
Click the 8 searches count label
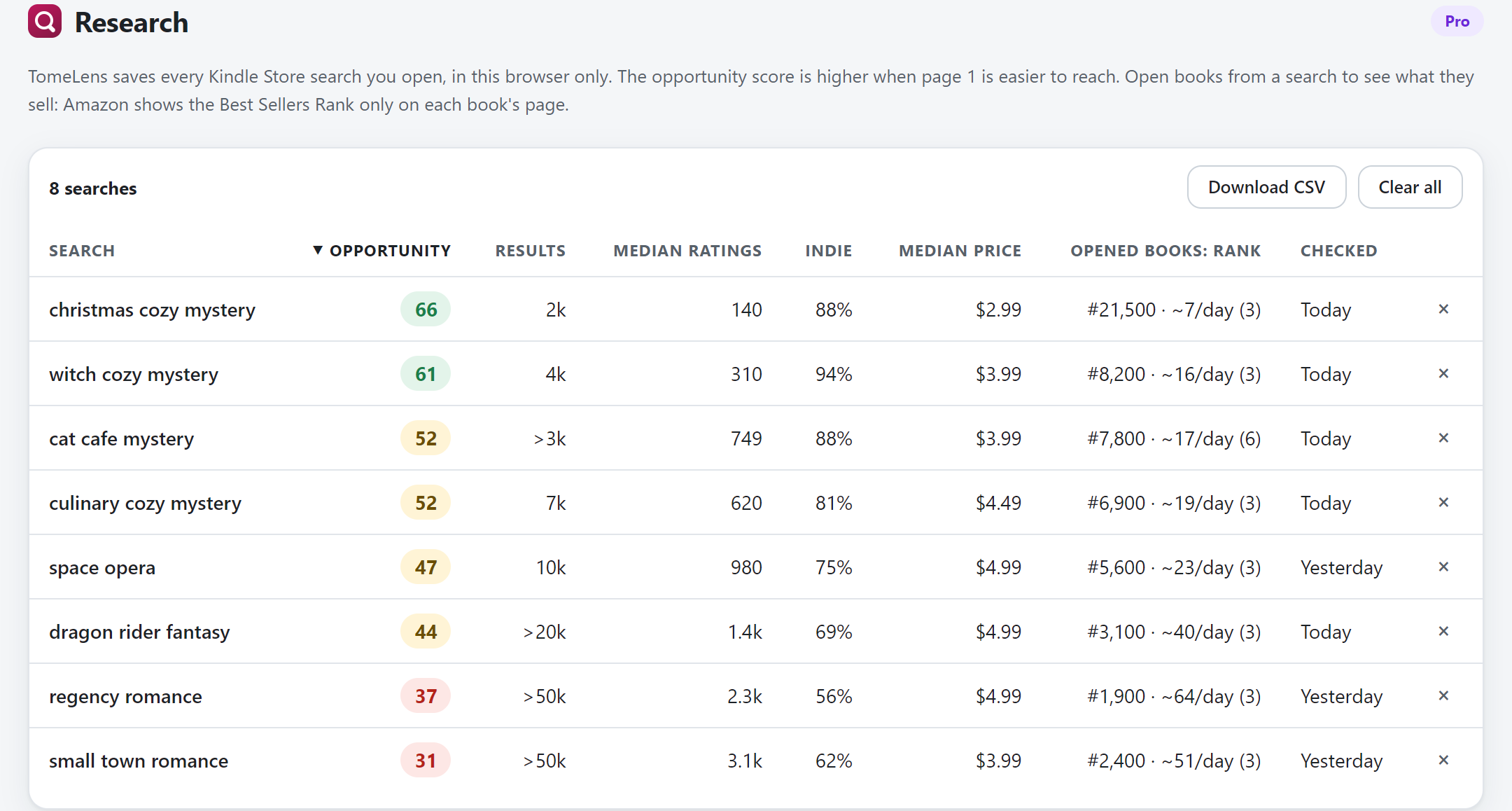tap(93, 188)
